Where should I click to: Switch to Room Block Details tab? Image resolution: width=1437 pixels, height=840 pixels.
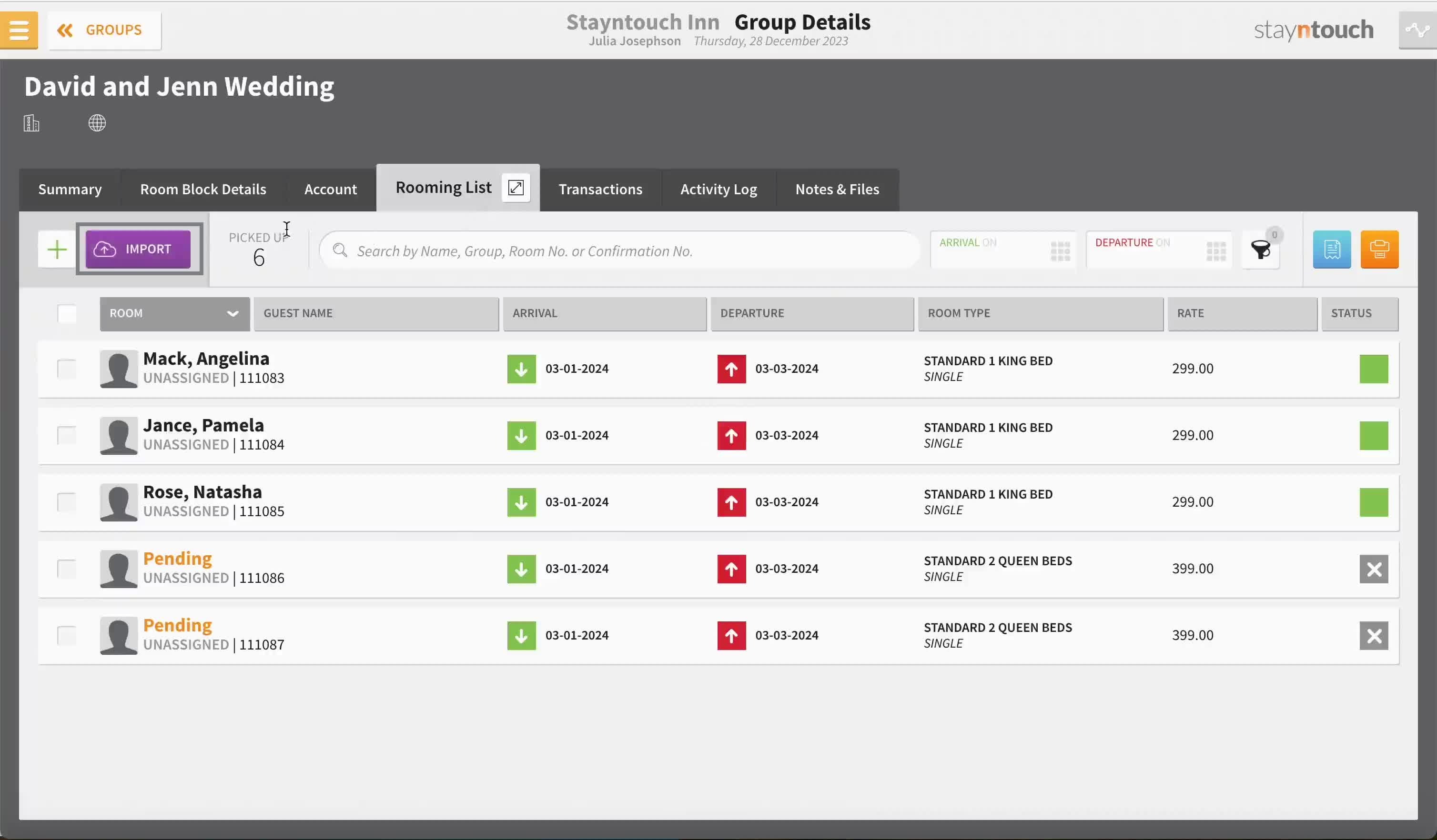(203, 189)
